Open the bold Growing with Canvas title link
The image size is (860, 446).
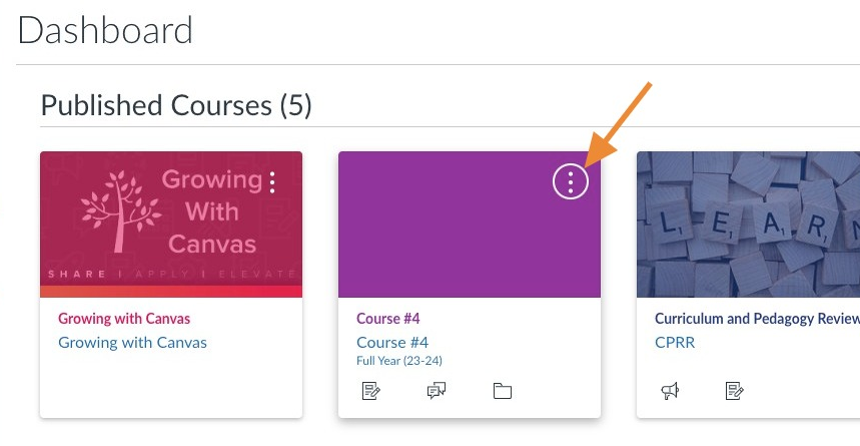click(x=124, y=319)
